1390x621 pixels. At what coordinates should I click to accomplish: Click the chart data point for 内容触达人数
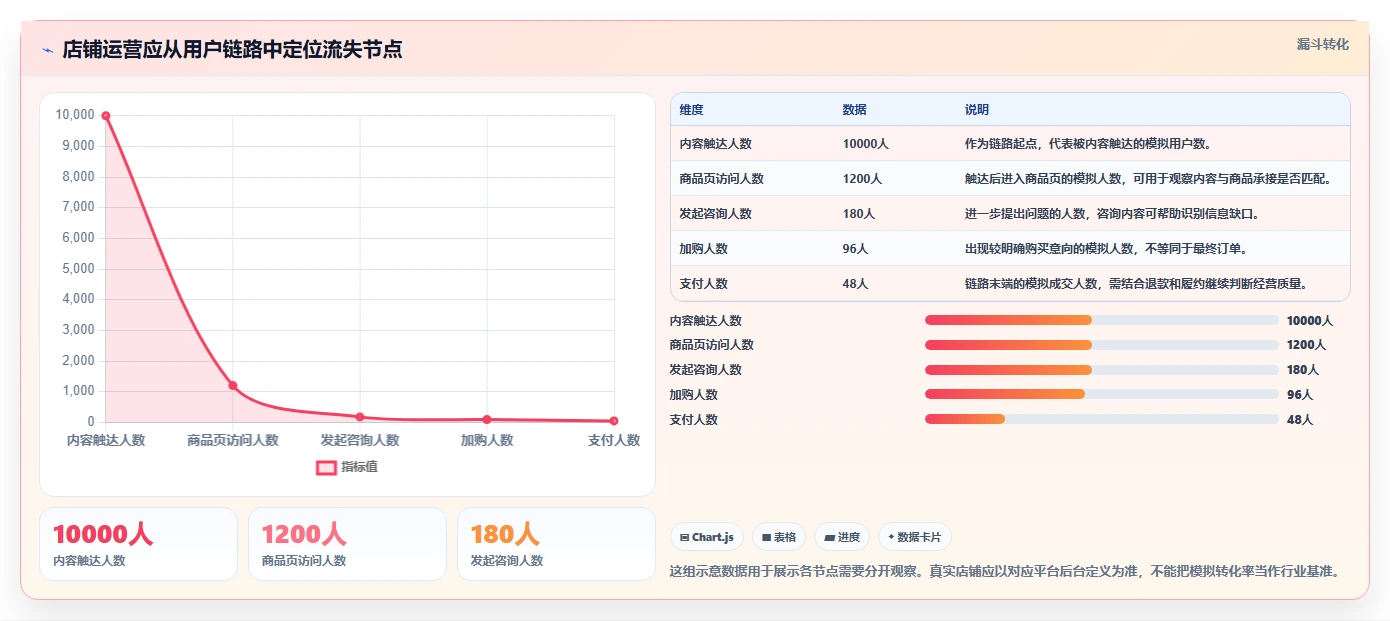[x=106, y=116]
